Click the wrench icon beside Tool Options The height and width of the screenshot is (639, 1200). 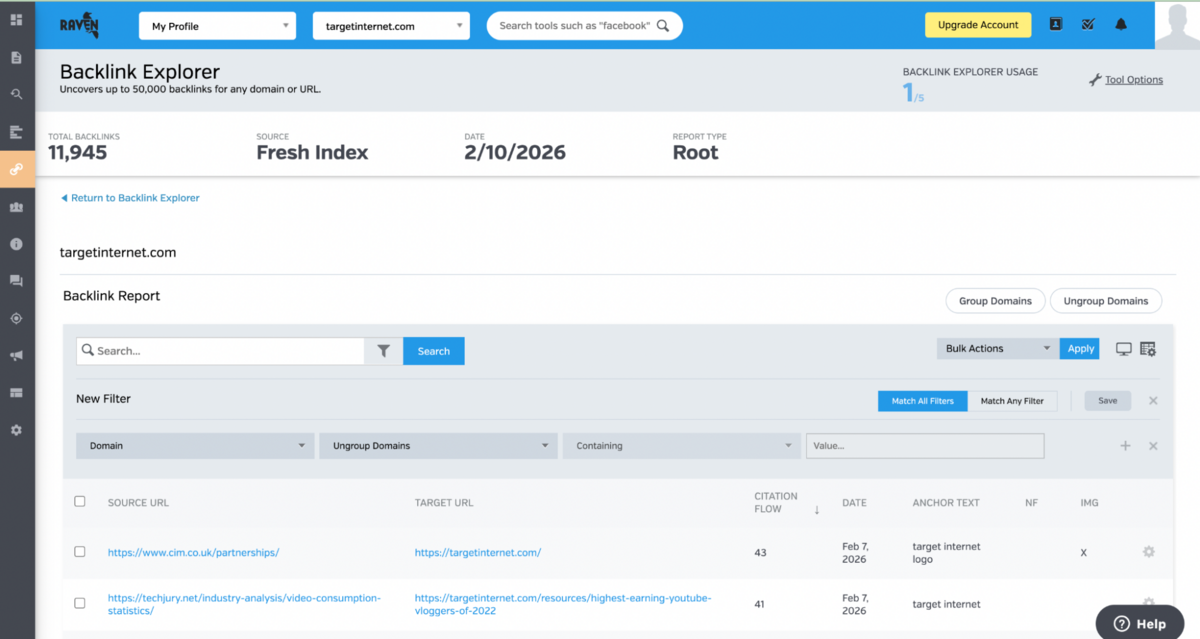point(1094,80)
